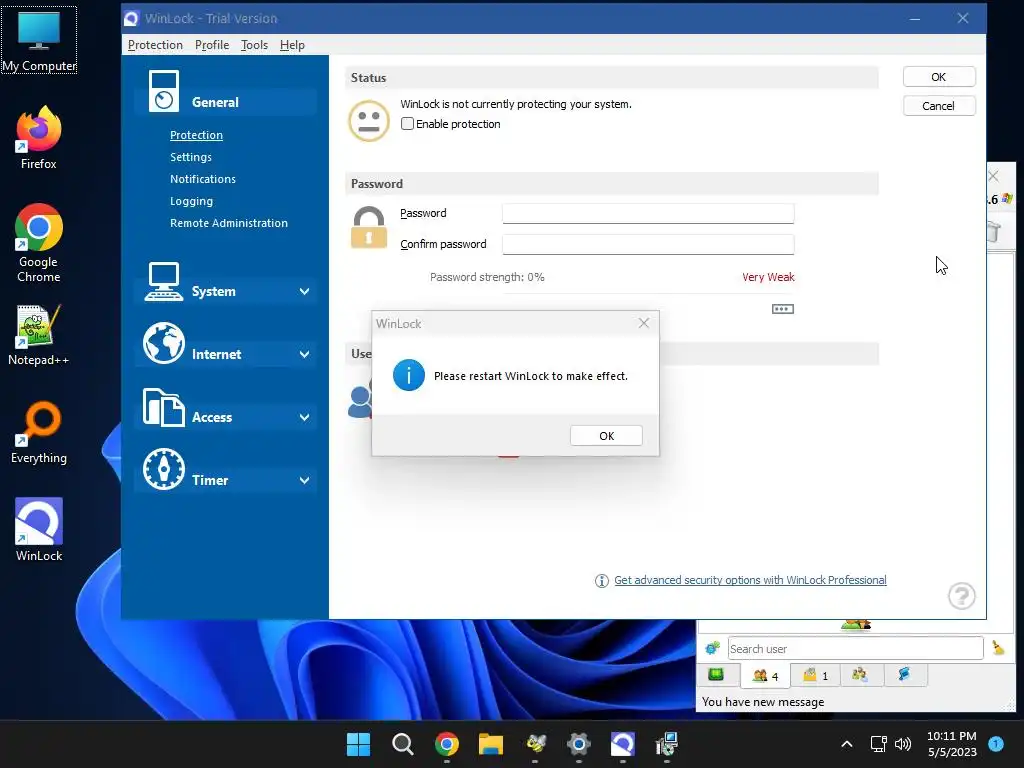This screenshot has height=768, width=1024.
Task: Select the WinLock desktop shortcut
Action: (x=39, y=530)
